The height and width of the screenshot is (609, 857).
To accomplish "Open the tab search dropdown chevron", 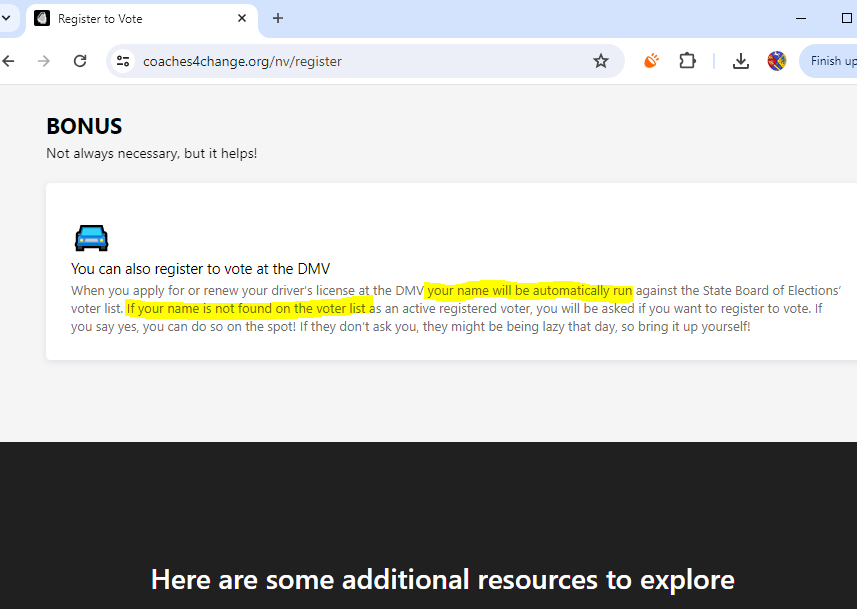I will [x=7, y=18].
